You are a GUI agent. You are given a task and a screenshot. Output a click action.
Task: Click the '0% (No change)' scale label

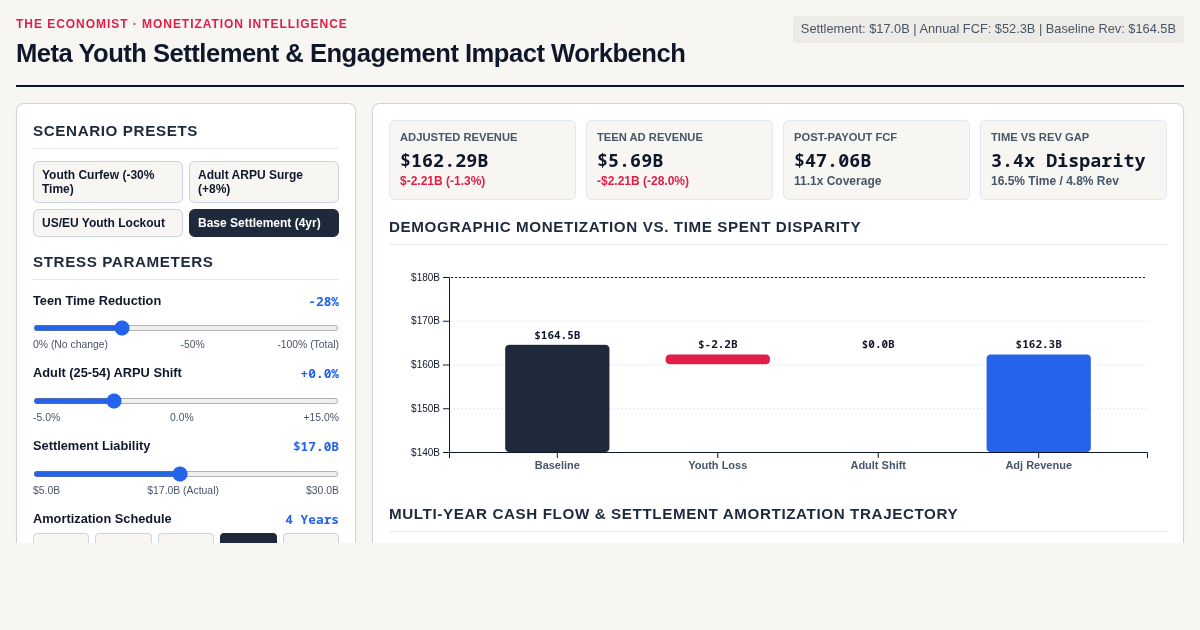(70, 344)
